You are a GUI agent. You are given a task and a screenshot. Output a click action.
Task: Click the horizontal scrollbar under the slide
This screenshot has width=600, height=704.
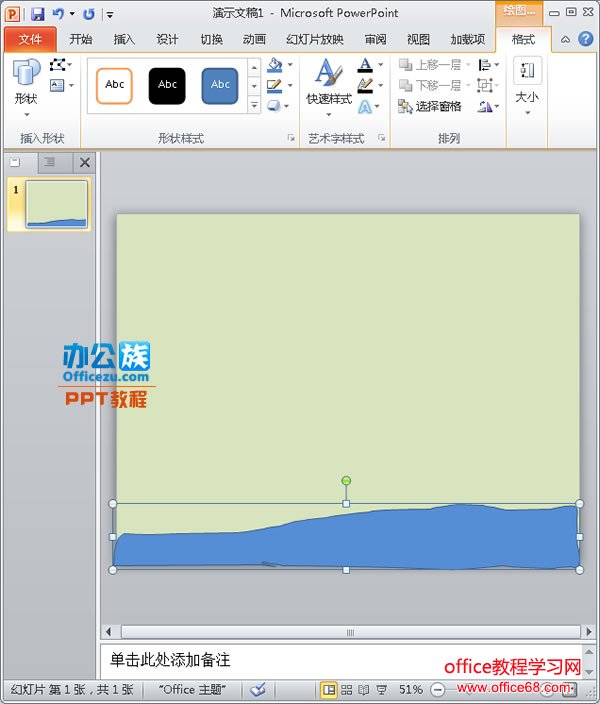pos(350,632)
